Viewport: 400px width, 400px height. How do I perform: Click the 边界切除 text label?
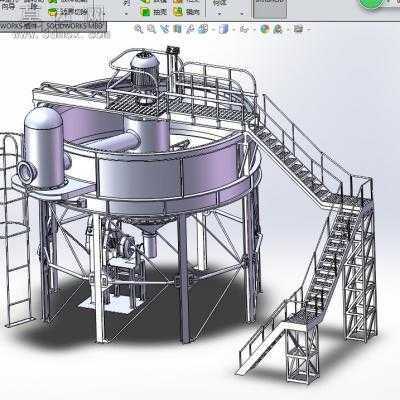pyautogui.click(x=74, y=12)
